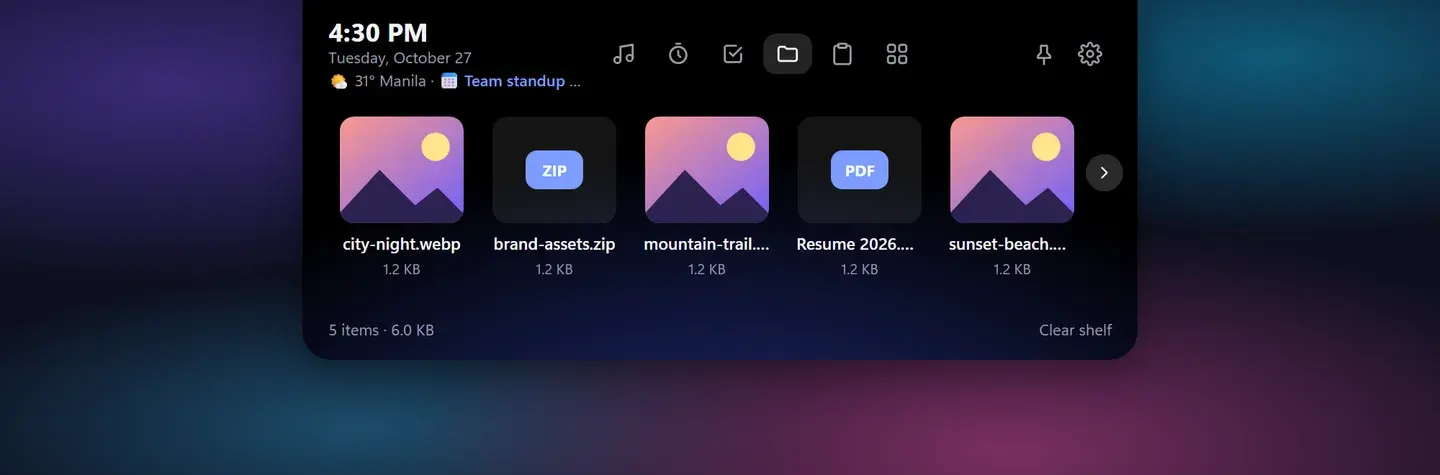Open settings gear

[x=1090, y=54]
